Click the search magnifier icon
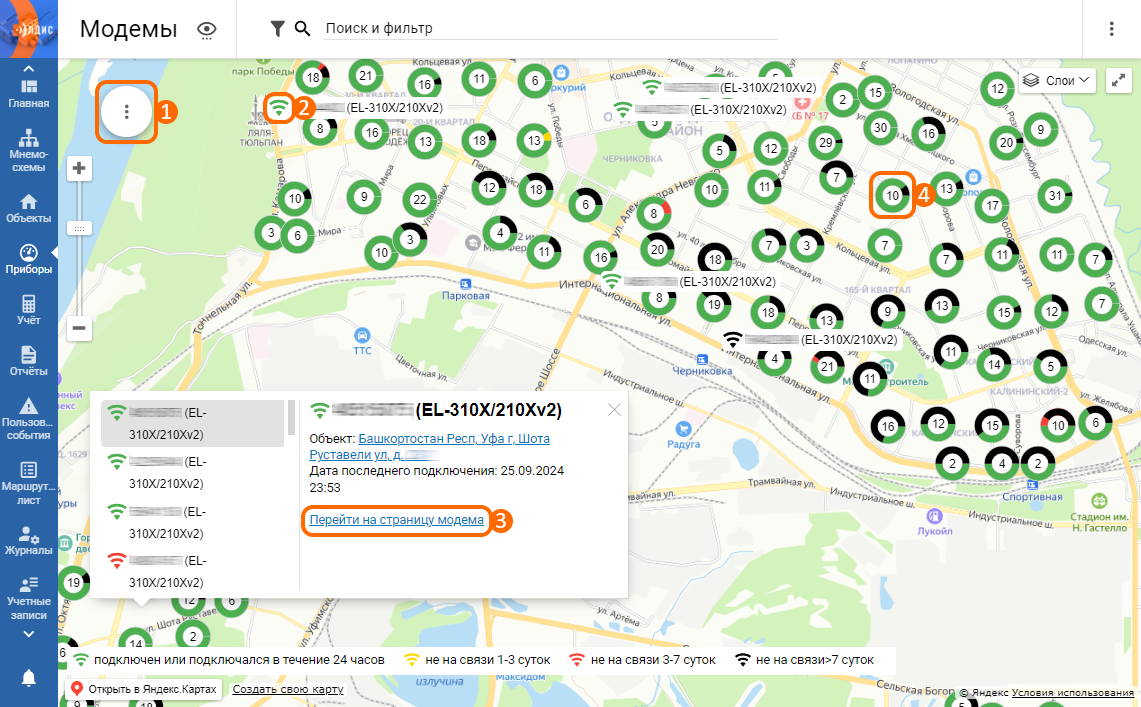This screenshot has width=1141, height=707. click(303, 28)
